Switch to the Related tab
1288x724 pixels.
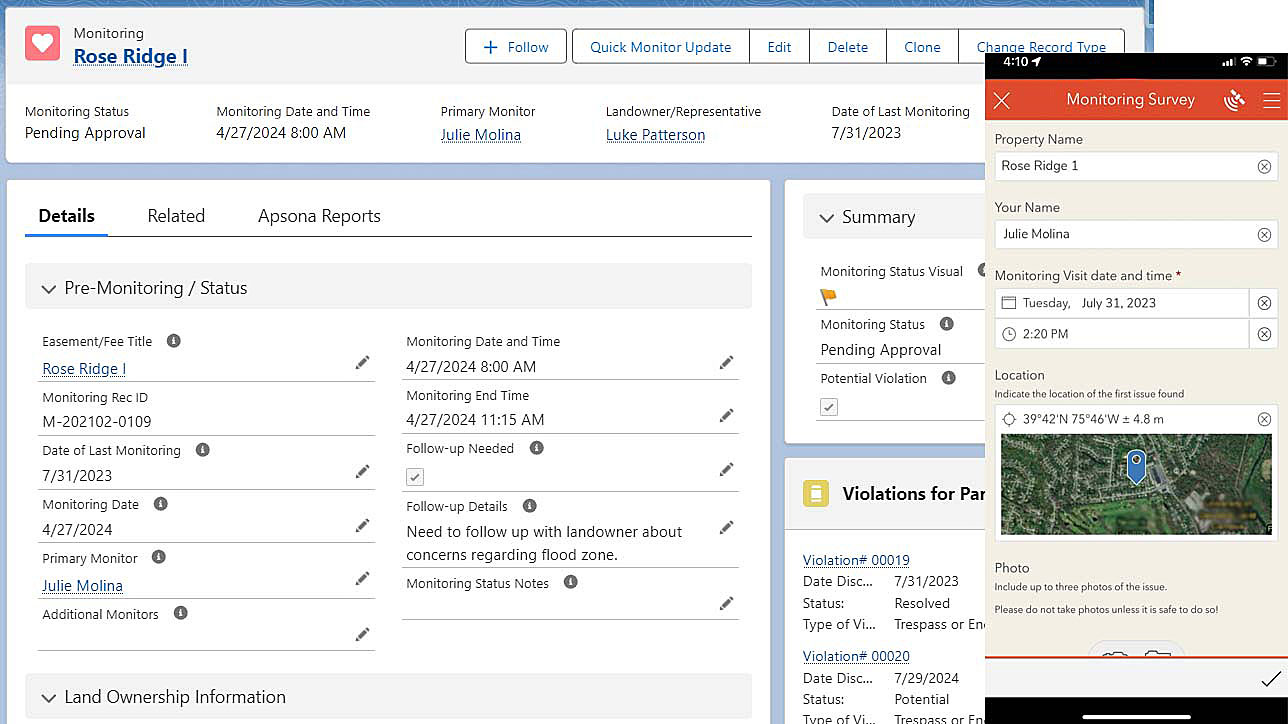coord(176,216)
